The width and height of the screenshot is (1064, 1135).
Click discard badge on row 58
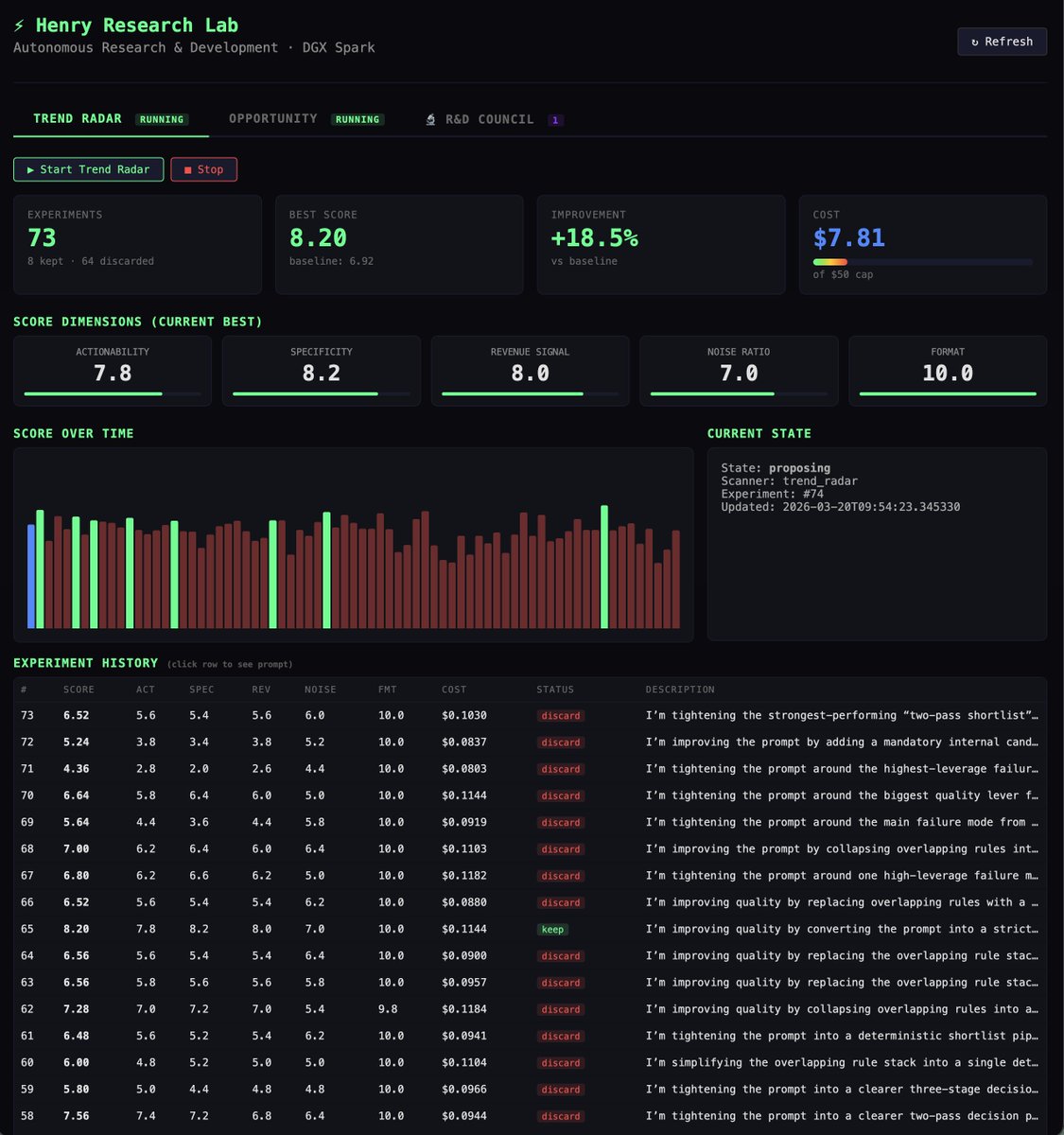tap(561, 1116)
